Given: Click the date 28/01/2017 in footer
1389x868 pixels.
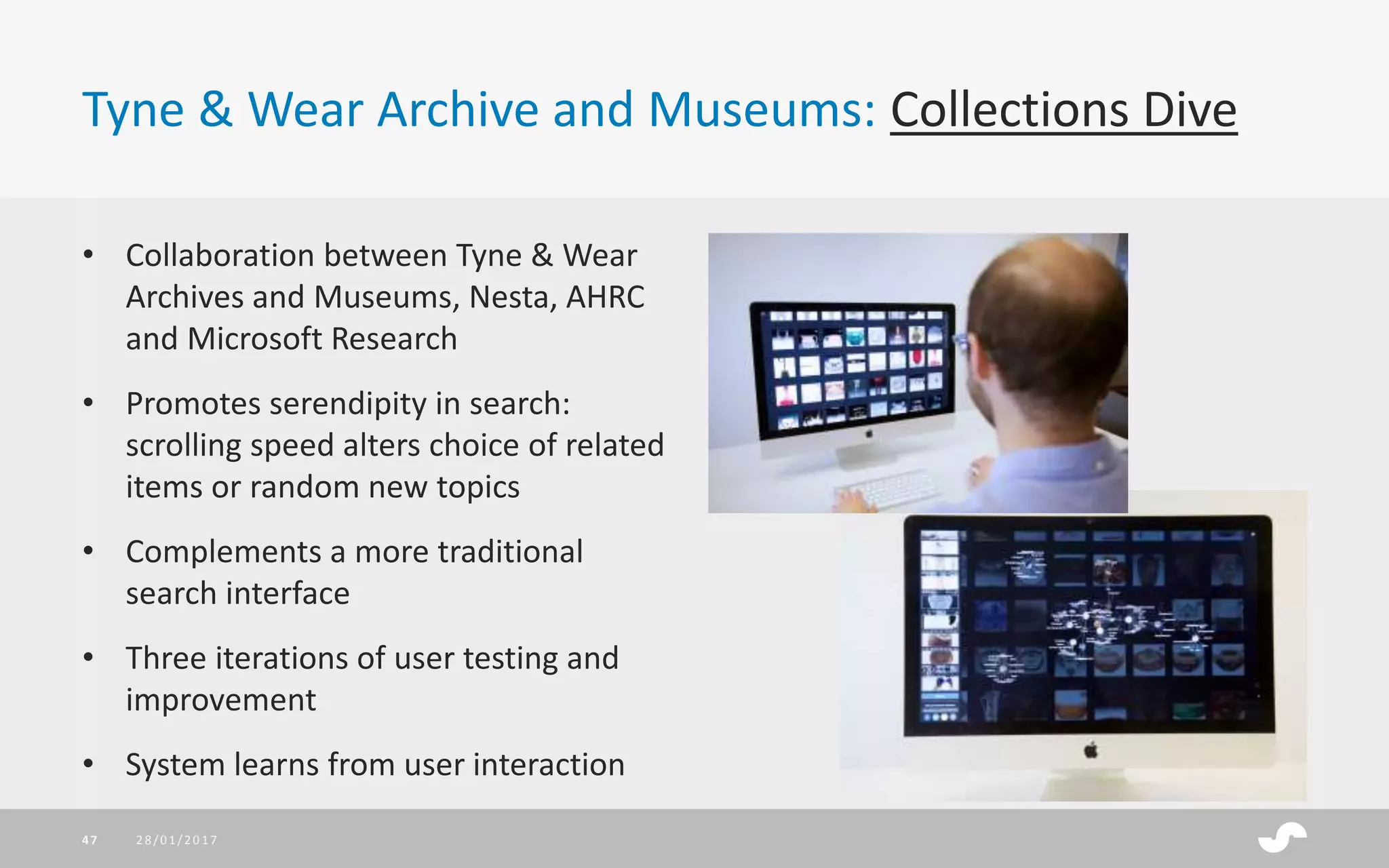Looking at the screenshot, I should click(x=177, y=840).
